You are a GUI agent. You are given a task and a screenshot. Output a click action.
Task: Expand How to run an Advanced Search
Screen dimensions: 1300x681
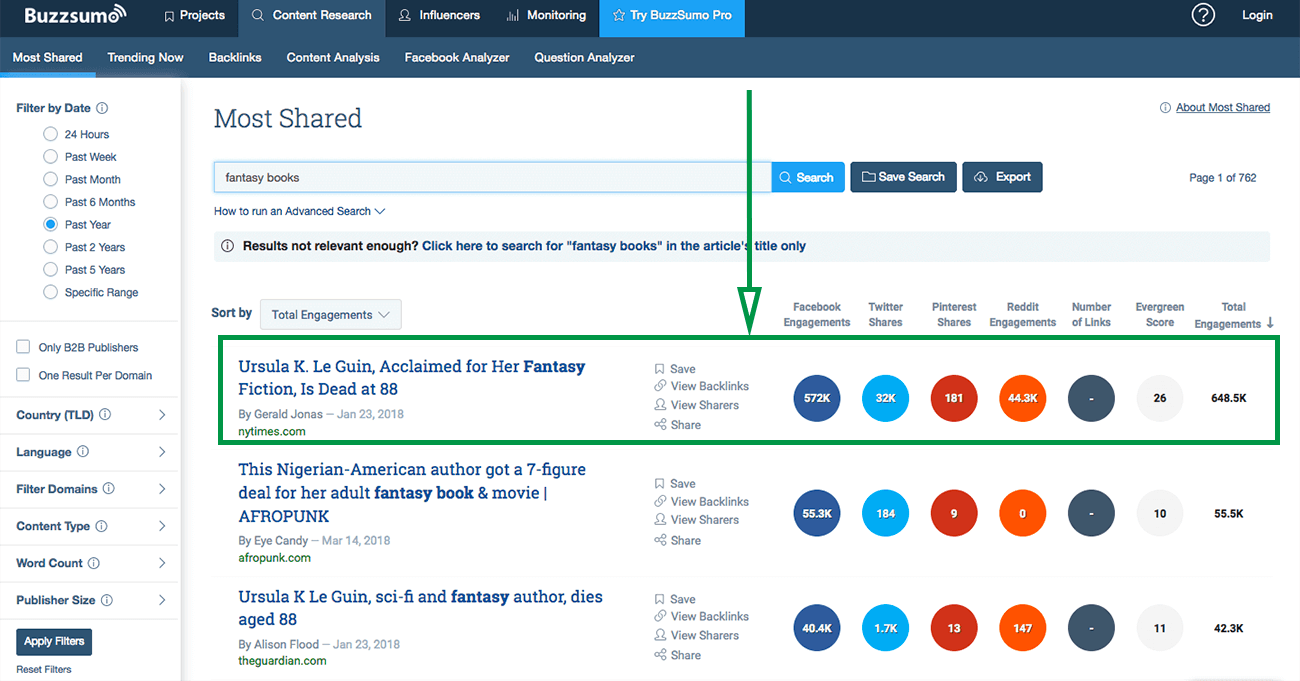(299, 211)
